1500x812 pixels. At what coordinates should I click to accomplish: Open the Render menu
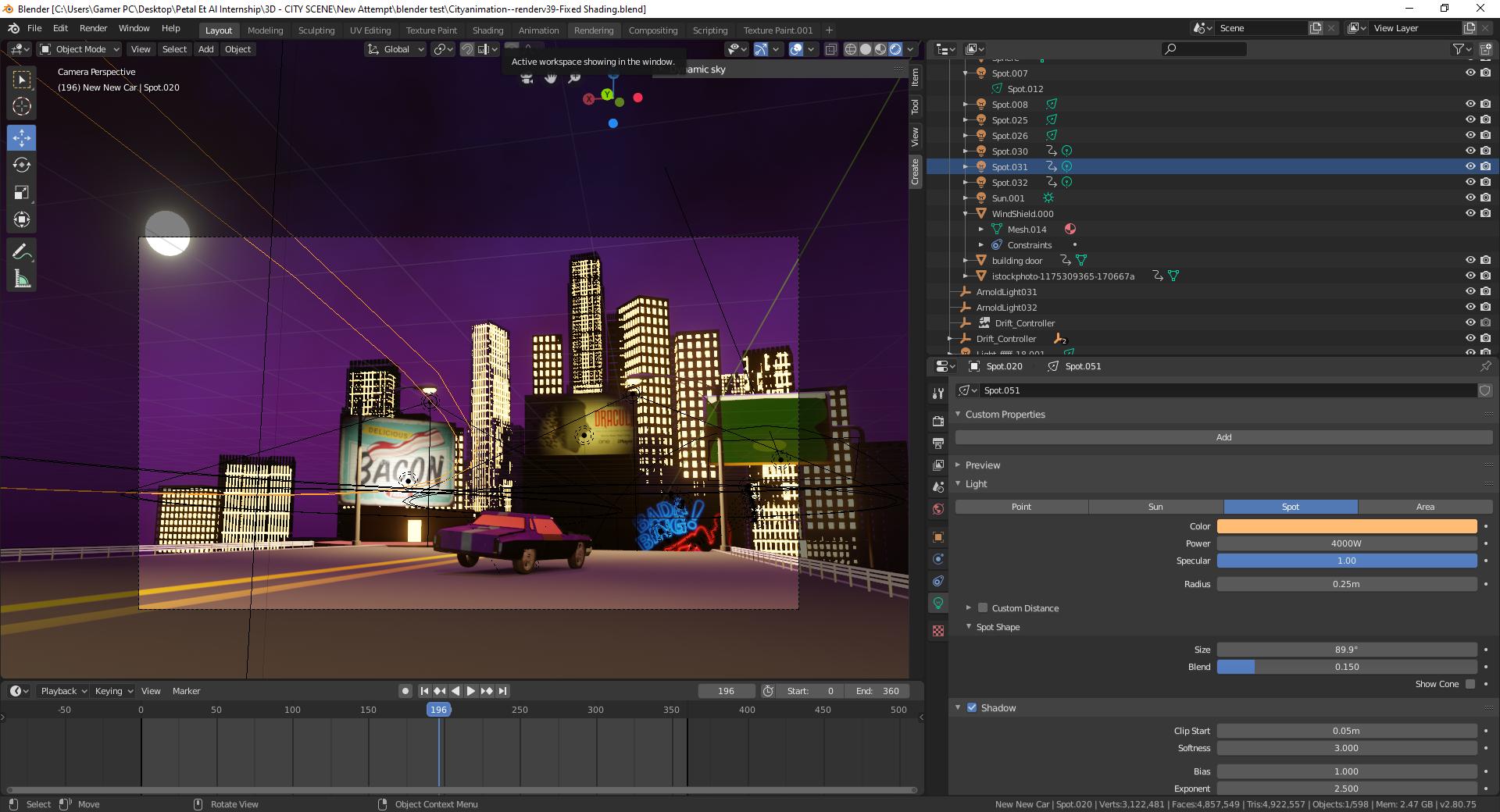click(x=93, y=28)
